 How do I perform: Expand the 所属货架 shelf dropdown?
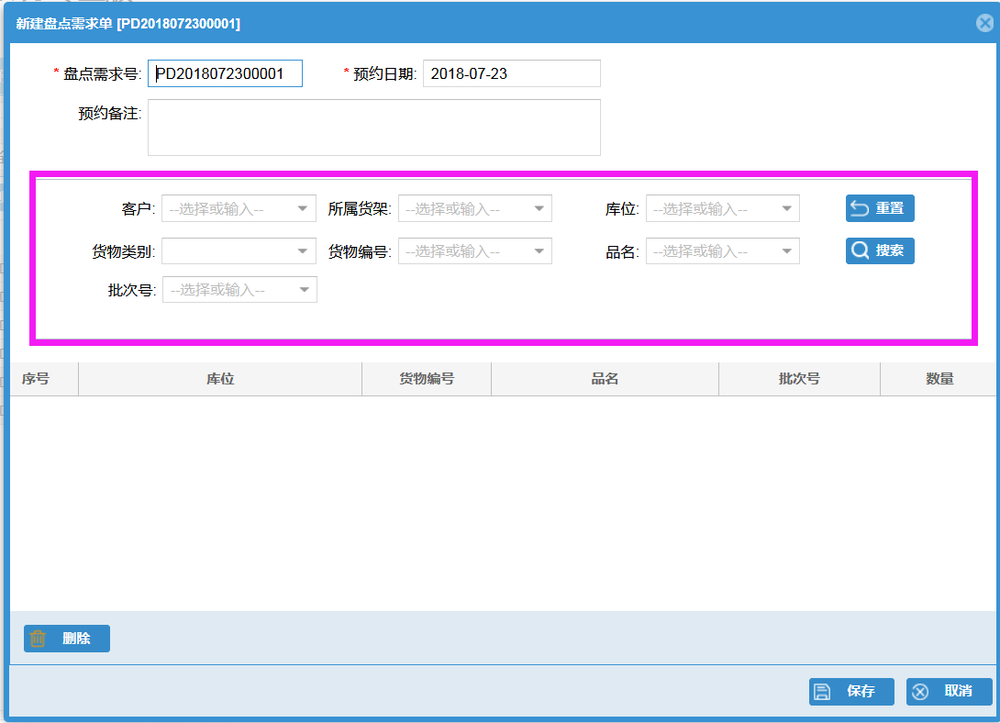475,209
